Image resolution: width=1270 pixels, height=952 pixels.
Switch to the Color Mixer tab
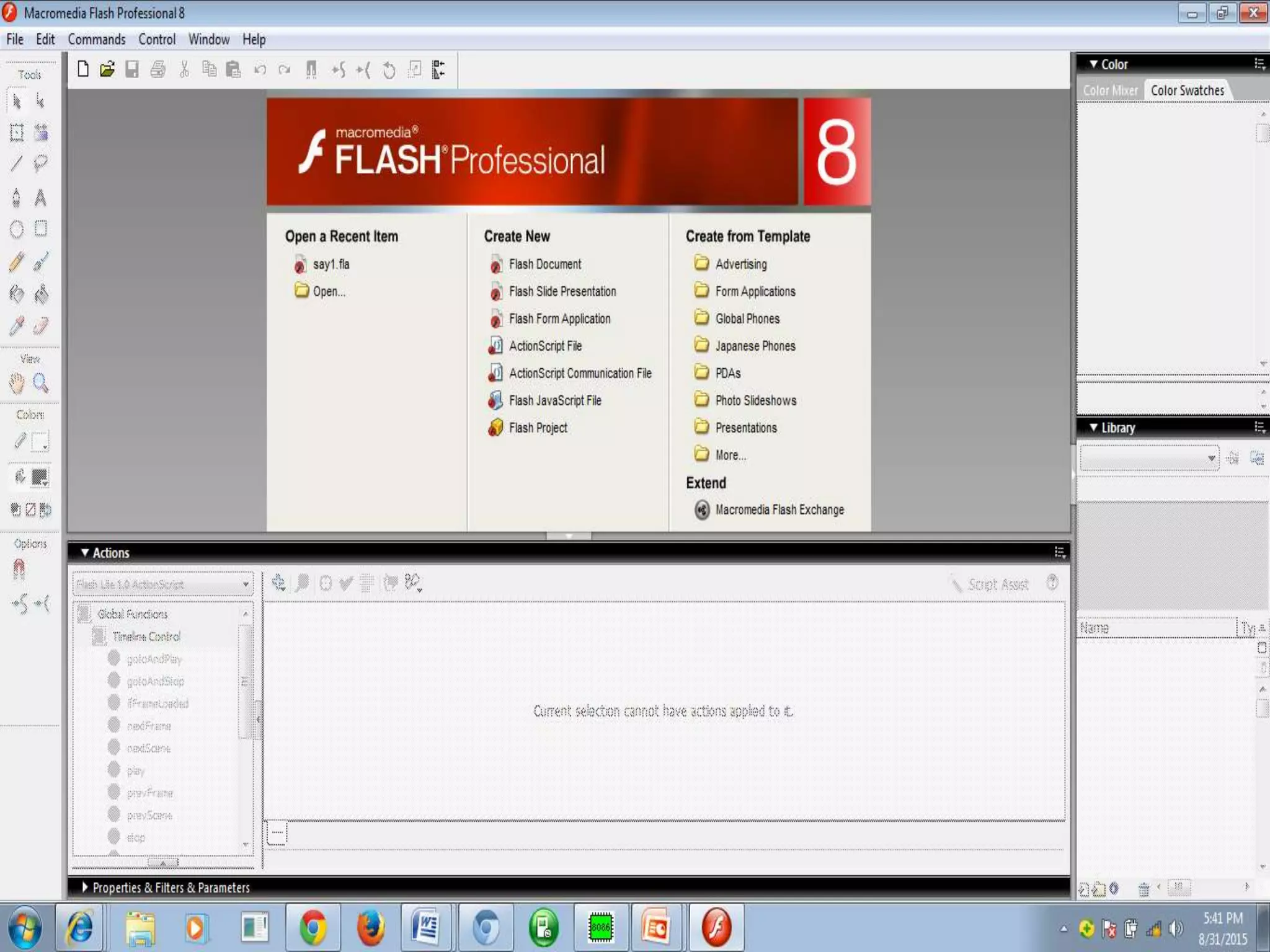pos(1110,90)
